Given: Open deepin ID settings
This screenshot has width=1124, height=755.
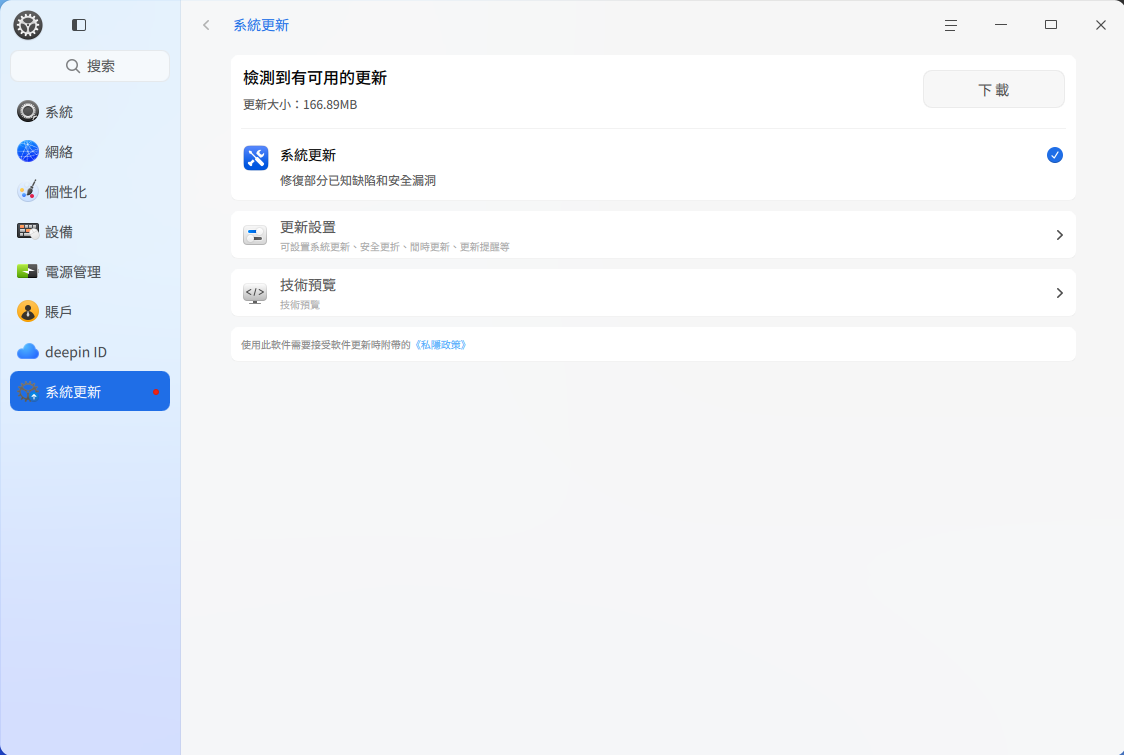Looking at the screenshot, I should [x=90, y=352].
